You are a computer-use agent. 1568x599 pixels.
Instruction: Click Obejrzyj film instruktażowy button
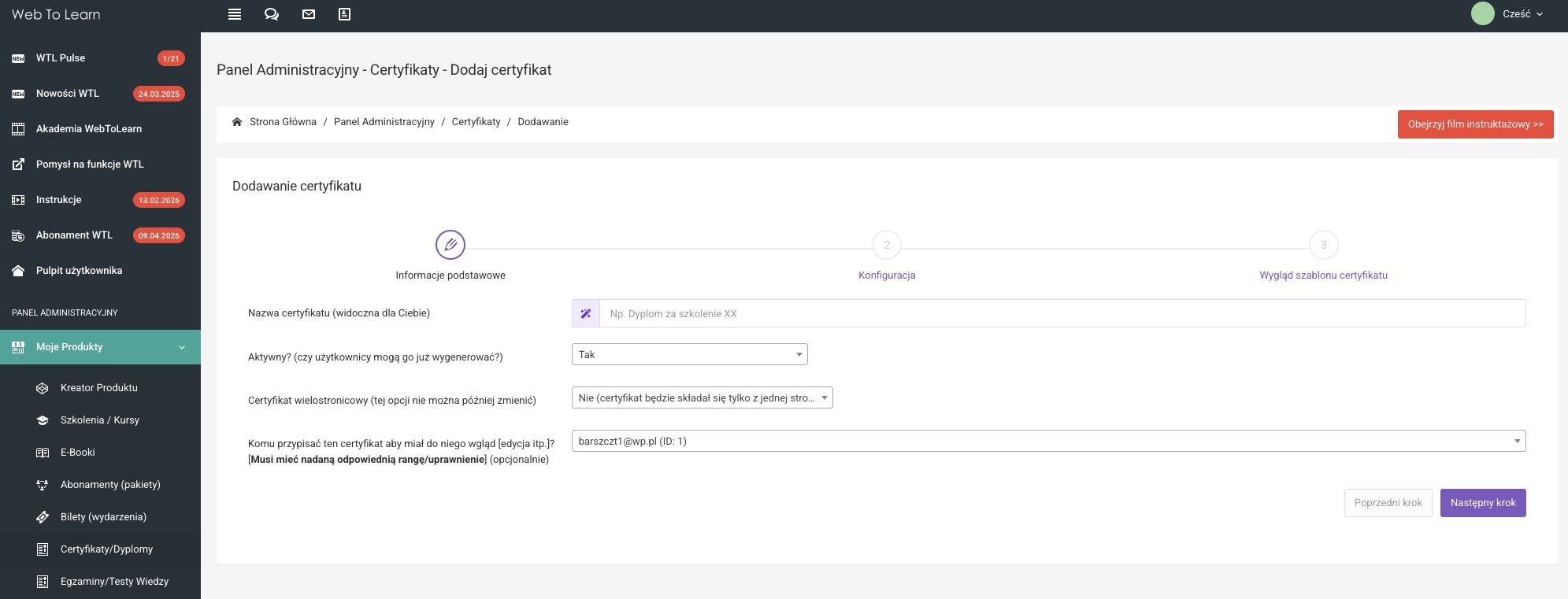[1476, 124]
